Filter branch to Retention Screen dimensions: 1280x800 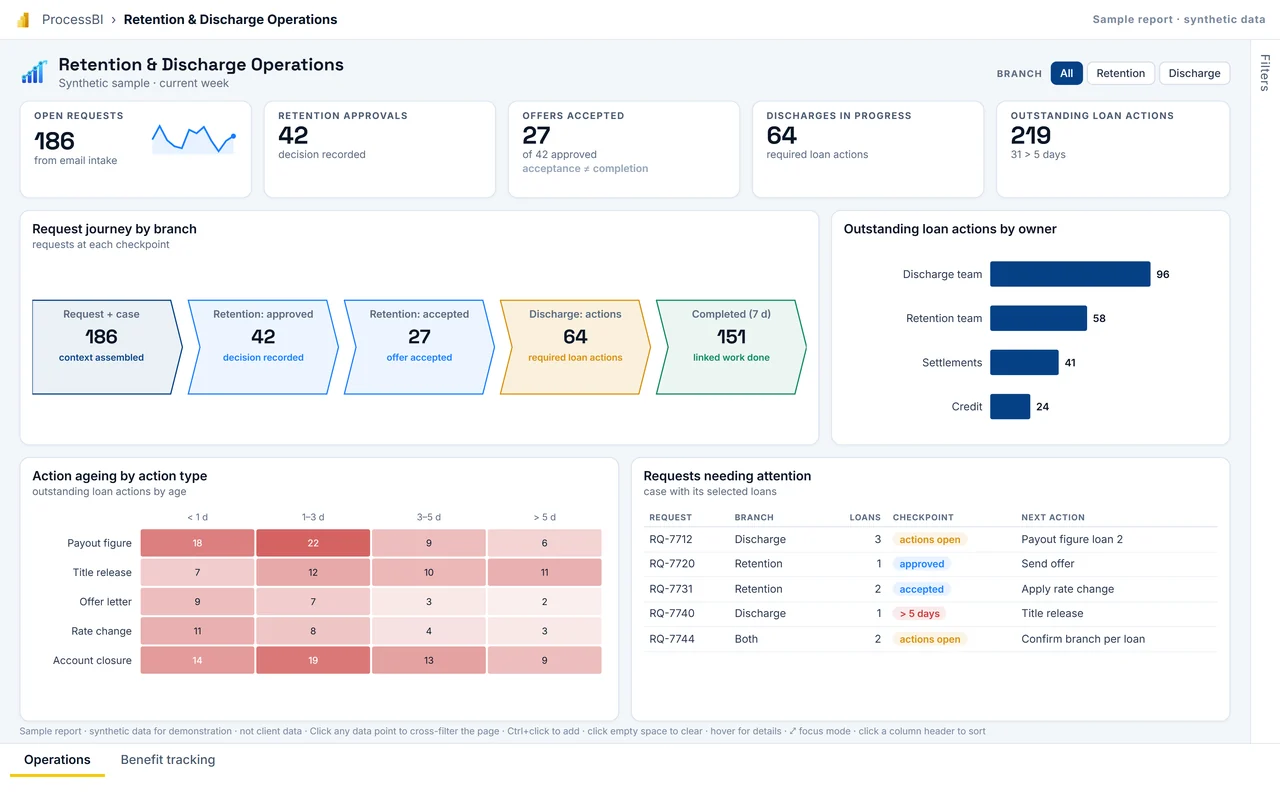coord(1121,73)
